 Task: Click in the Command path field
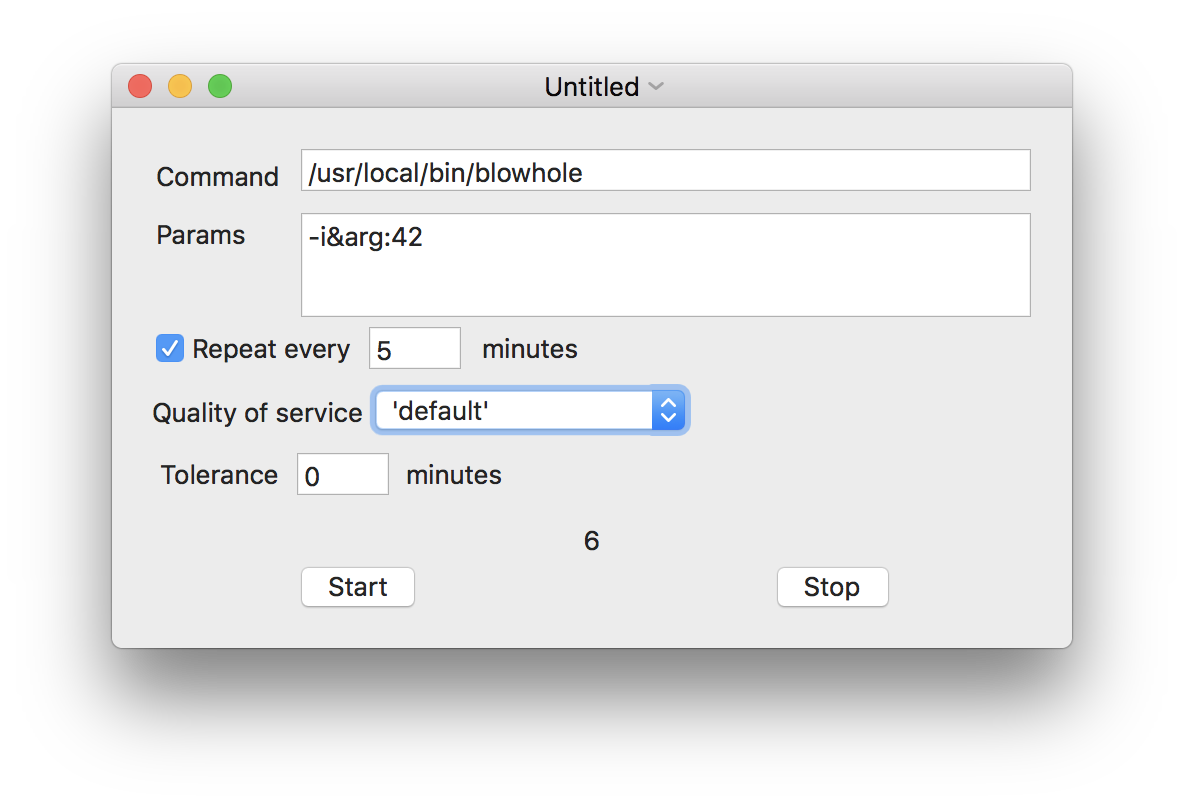pyautogui.click(x=665, y=170)
